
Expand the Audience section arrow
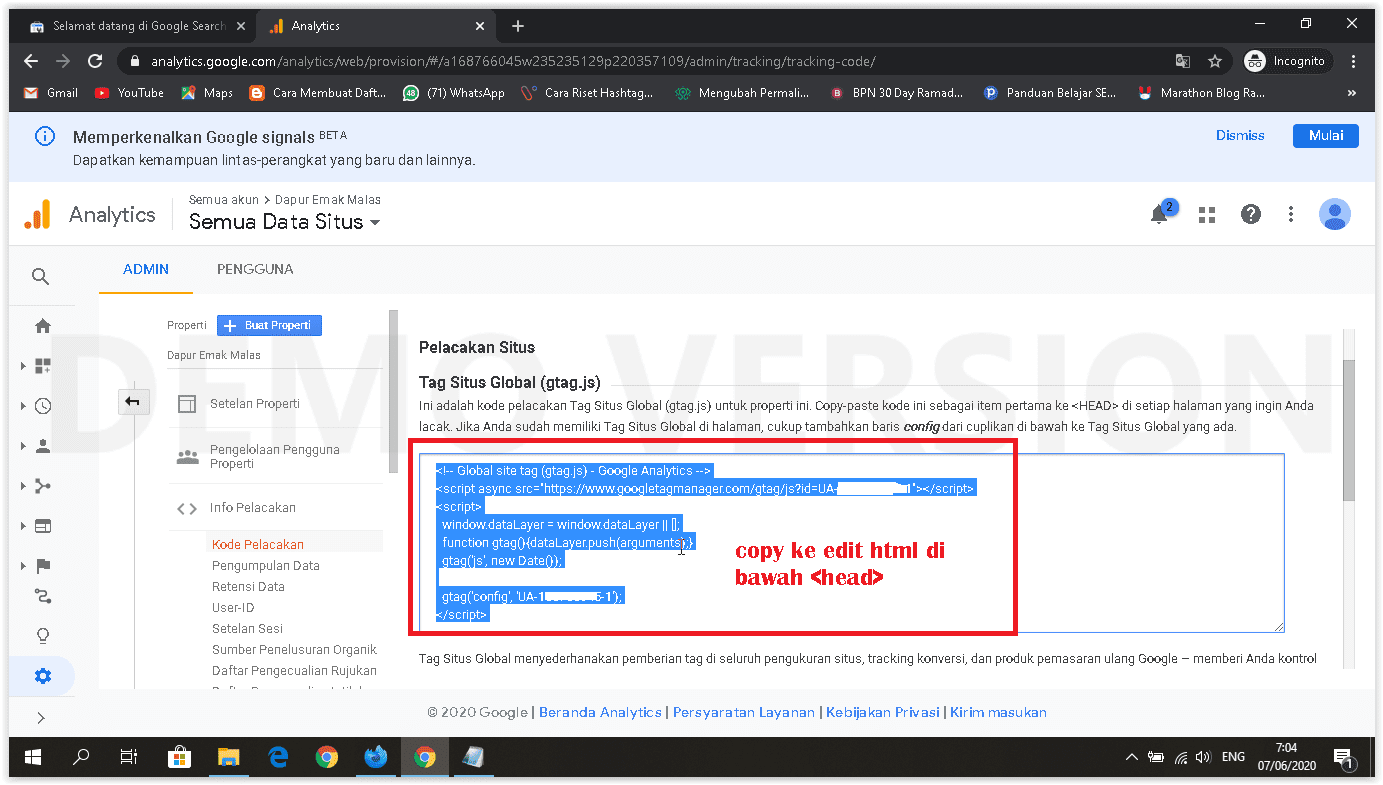[23, 446]
